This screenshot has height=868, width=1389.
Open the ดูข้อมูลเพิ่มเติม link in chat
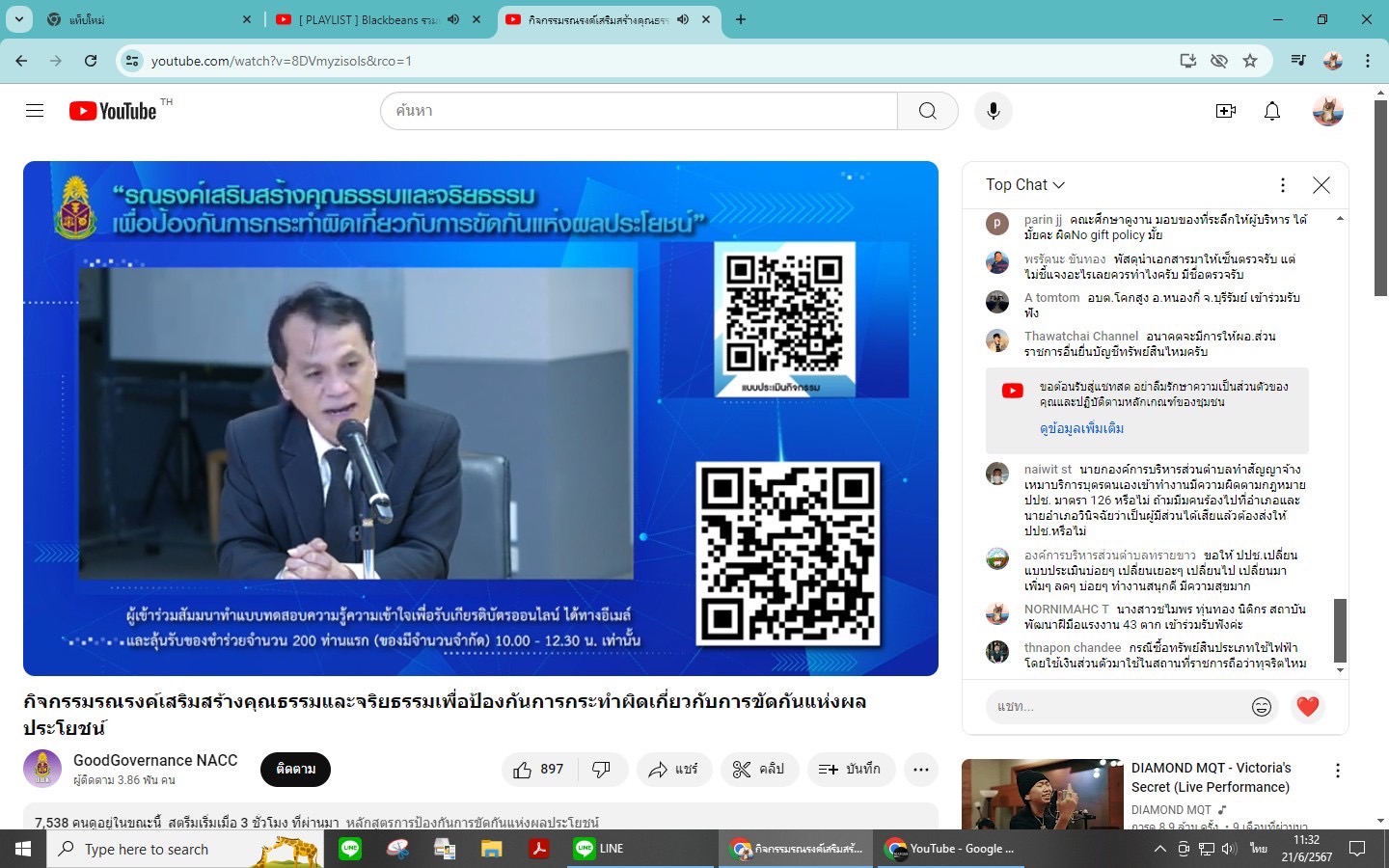coord(1081,428)
